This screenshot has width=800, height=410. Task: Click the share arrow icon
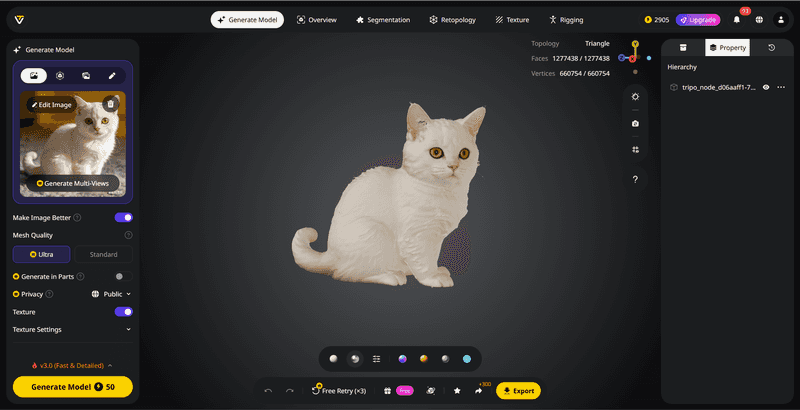478,391
